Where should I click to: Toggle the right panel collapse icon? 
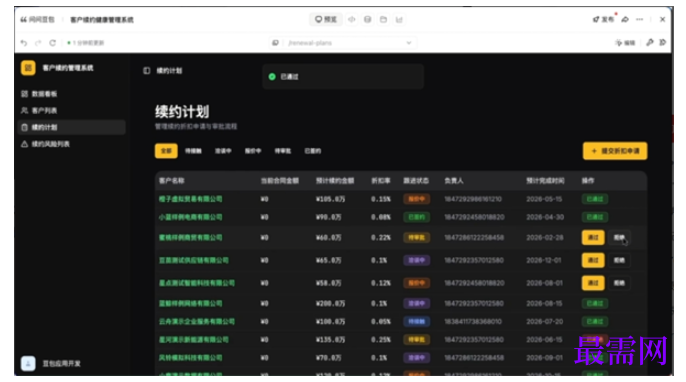(663, 42)
